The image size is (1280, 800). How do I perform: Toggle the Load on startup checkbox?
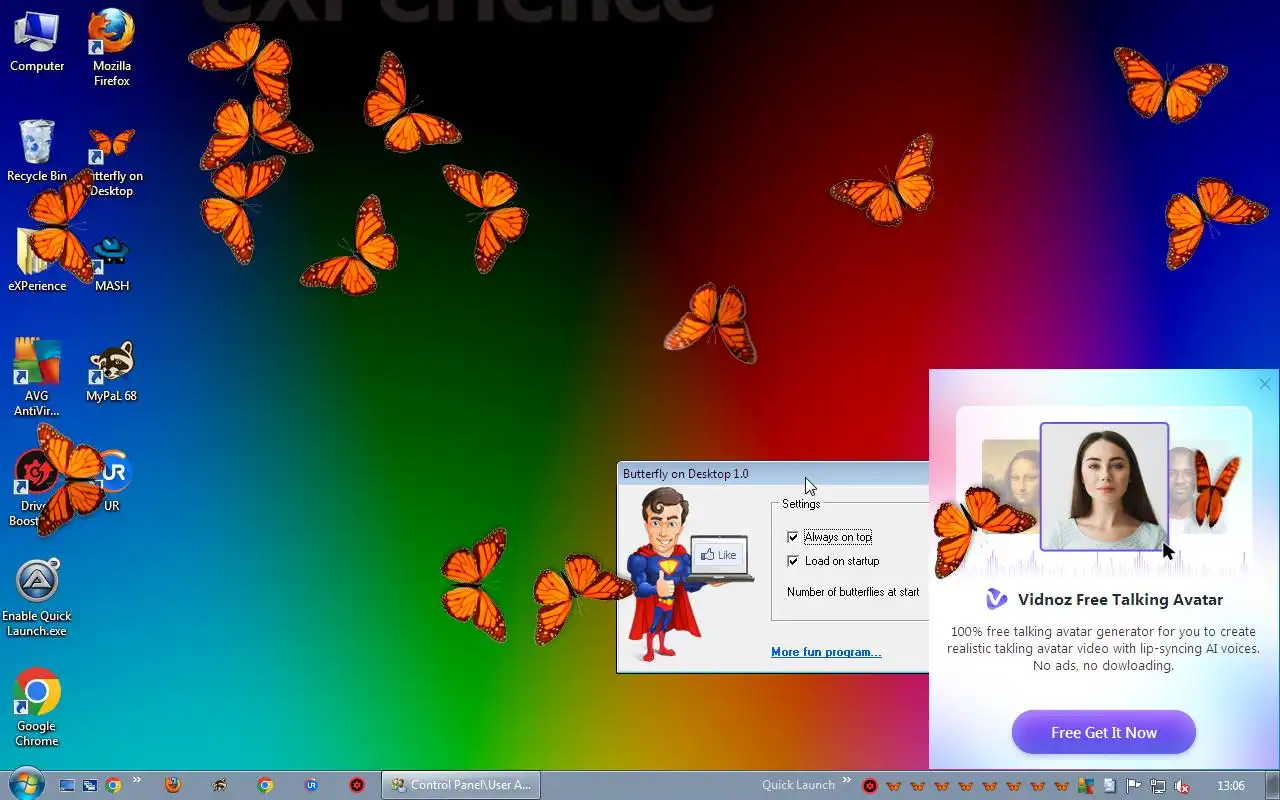[793, 561]
